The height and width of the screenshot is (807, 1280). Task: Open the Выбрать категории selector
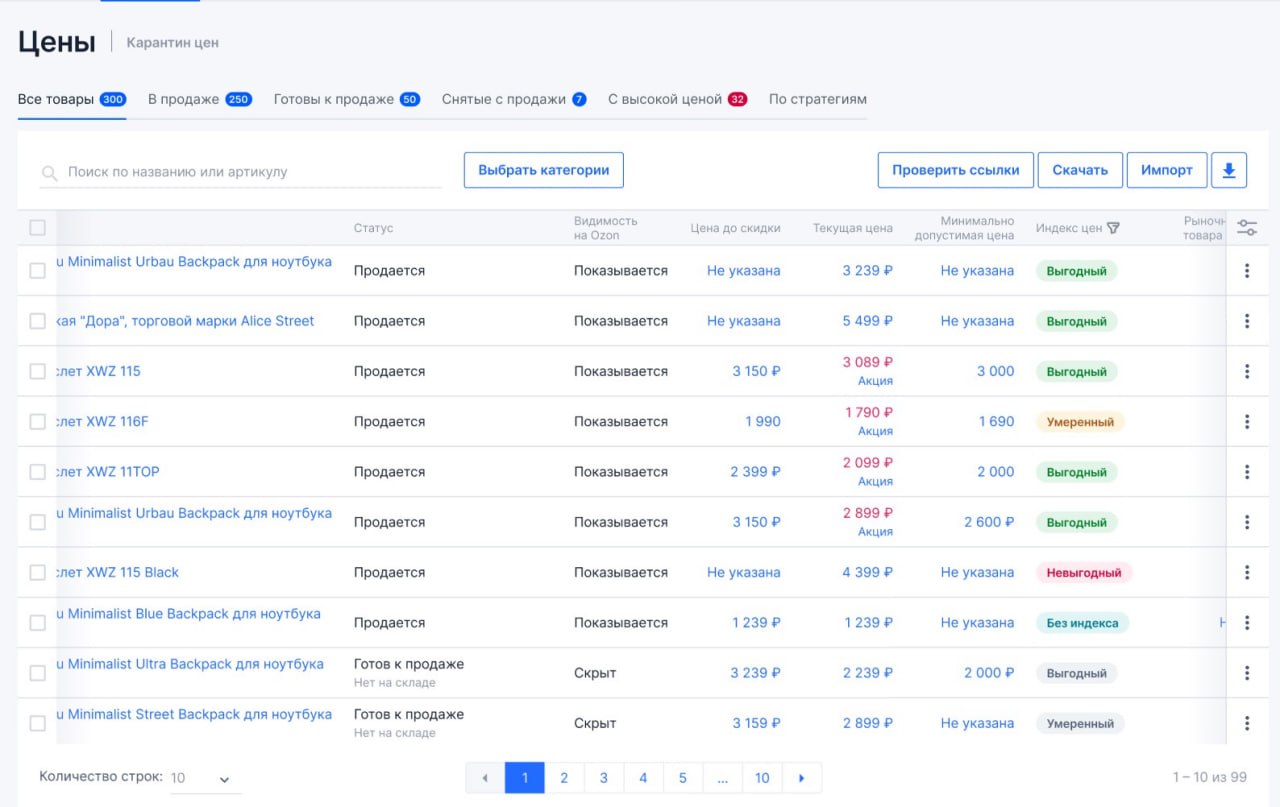543,170
